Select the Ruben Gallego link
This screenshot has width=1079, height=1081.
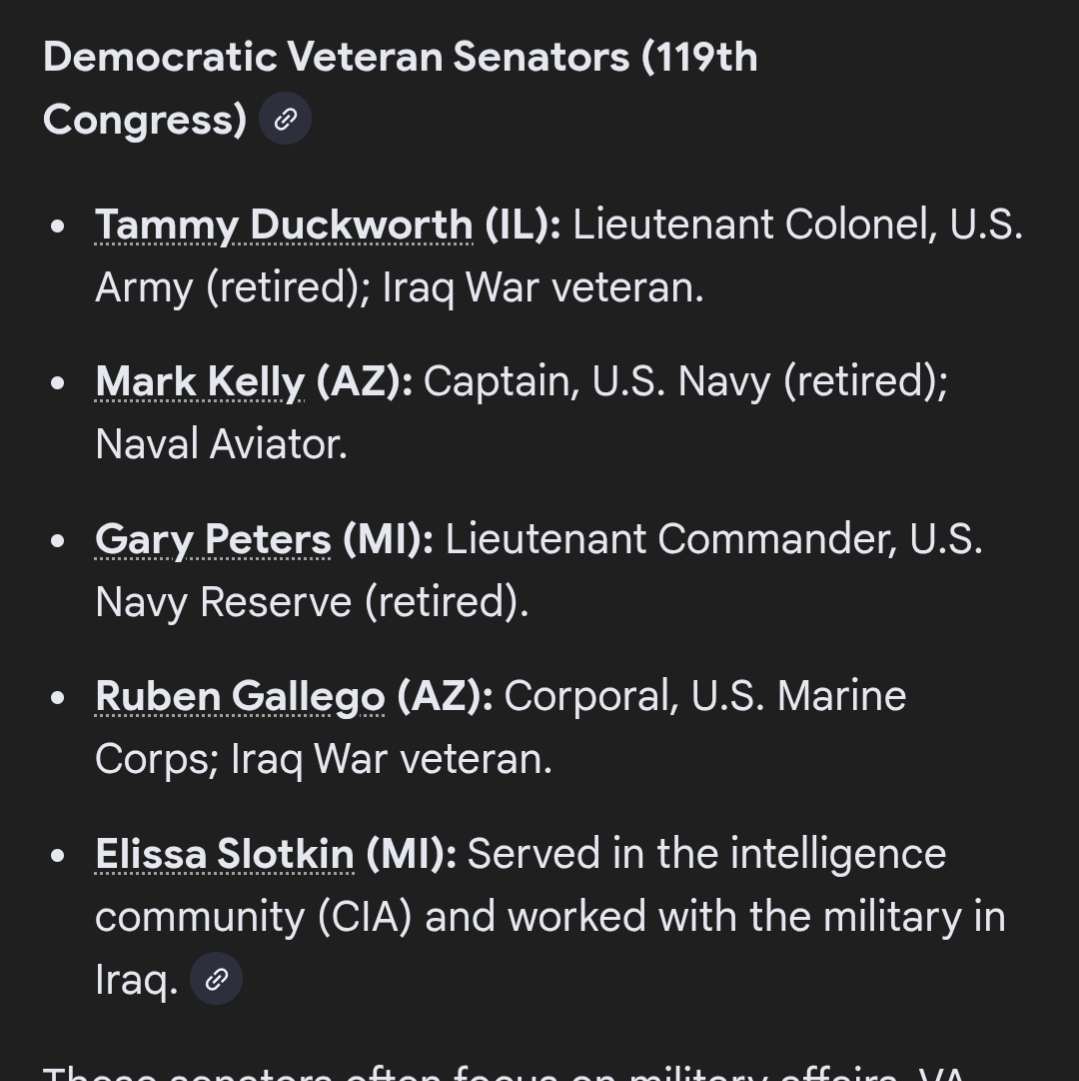(x=240, y=696)
